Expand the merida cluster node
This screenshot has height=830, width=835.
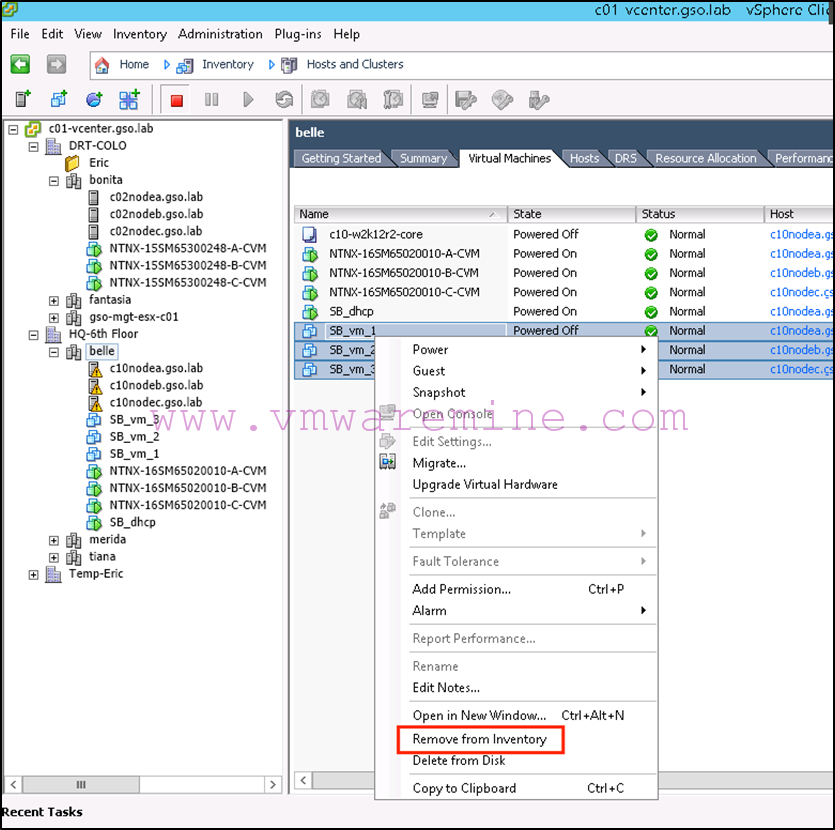click(x=54, y=540)
